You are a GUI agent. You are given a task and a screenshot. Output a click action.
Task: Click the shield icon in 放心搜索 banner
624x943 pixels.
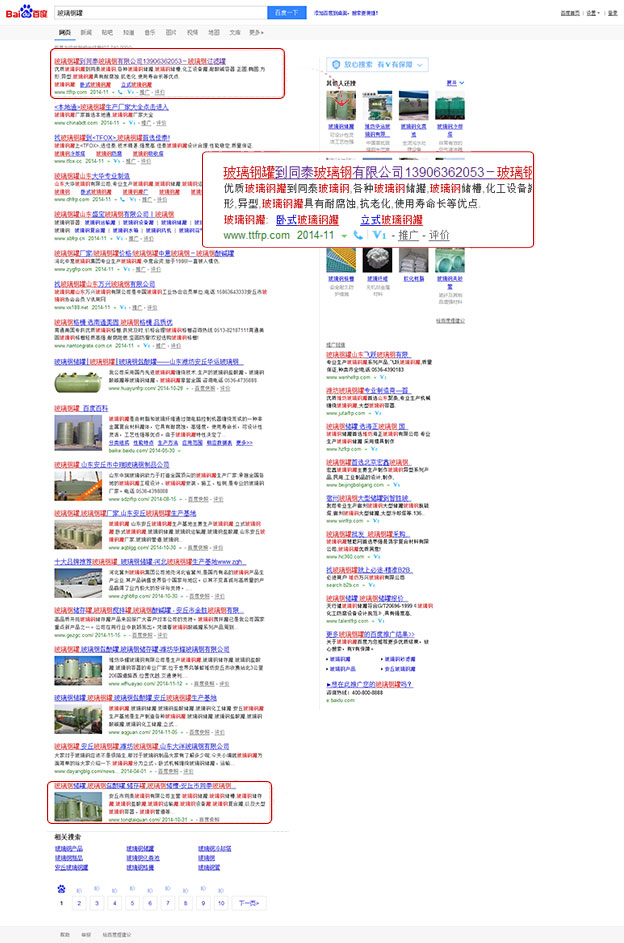(x=336, y=64)
